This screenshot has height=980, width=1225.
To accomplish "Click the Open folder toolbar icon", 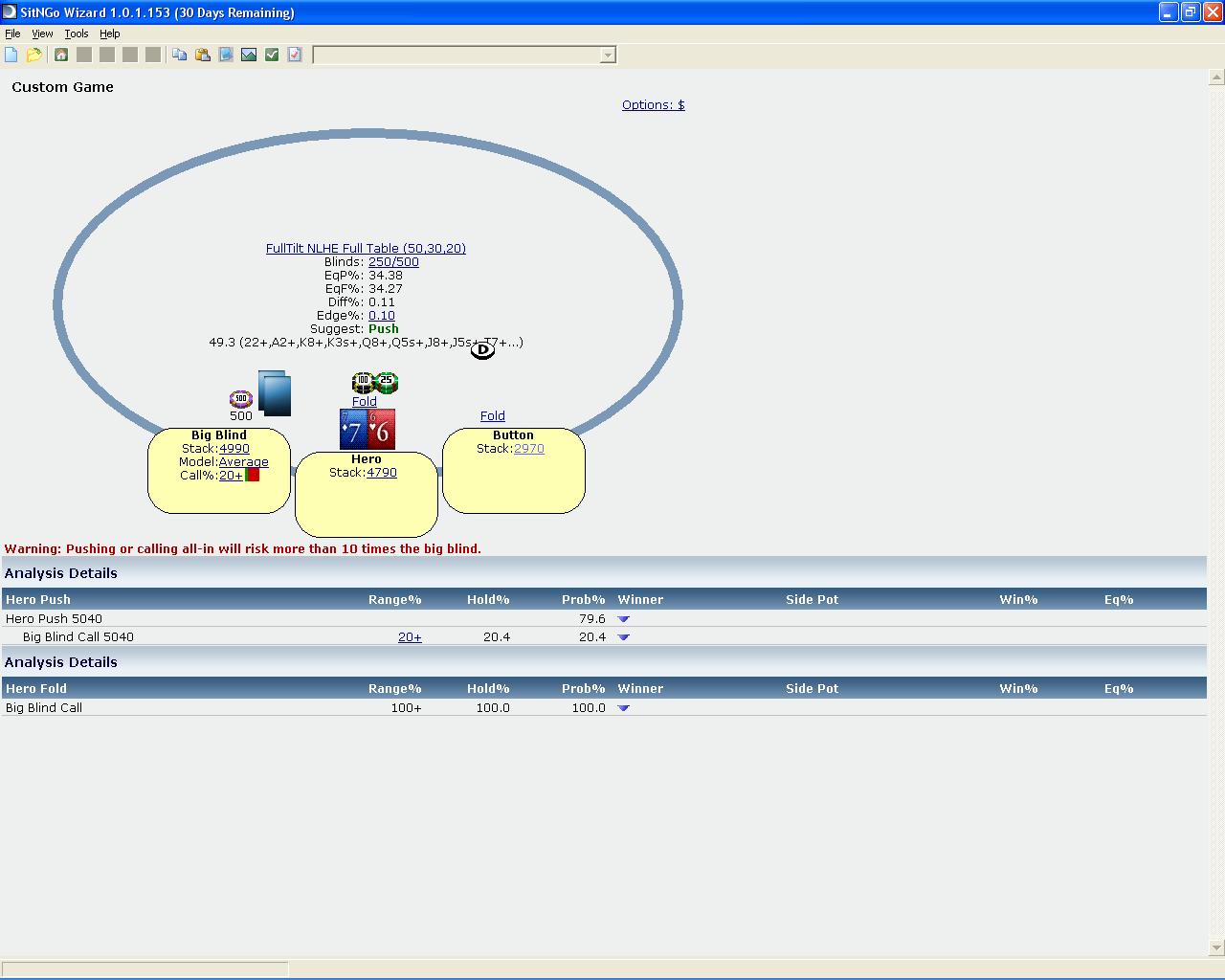I will [x=34, y=55].
